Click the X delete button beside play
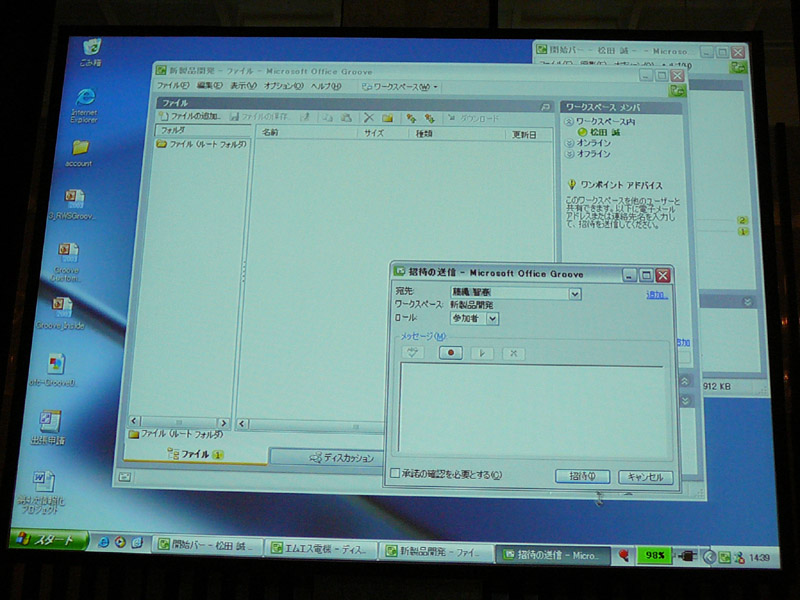Screen dimensions: 800x600 point(513,353)
